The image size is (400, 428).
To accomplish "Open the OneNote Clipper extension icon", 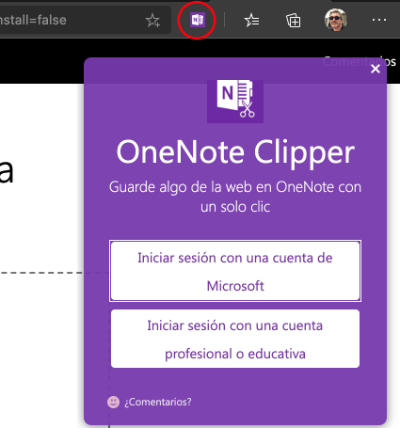I will click(x=197, y=20).
